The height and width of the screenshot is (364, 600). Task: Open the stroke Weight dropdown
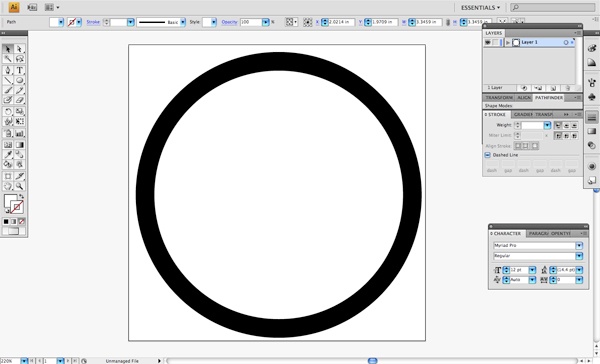[x=547, y=125]
